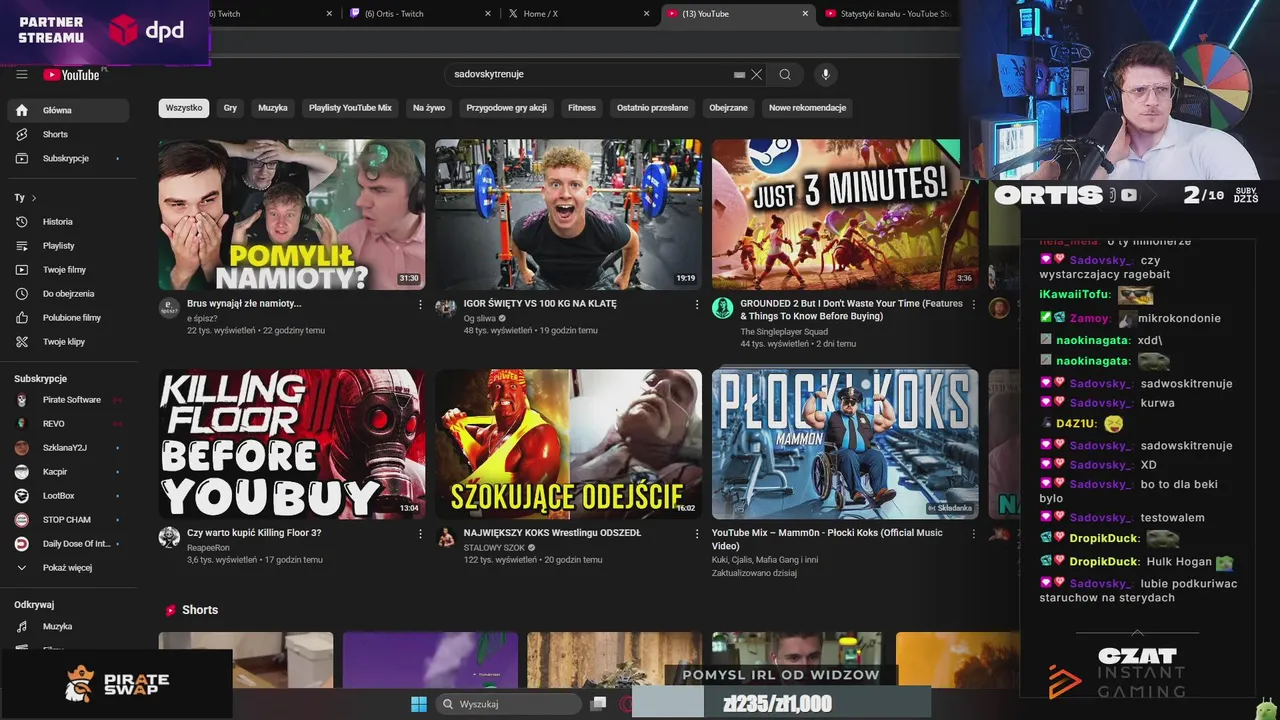Image resolution: width=1280 pixels, height=720 pixels.
Task: Open Twoje klipy in the sidebar
Action: pos(67,342)
